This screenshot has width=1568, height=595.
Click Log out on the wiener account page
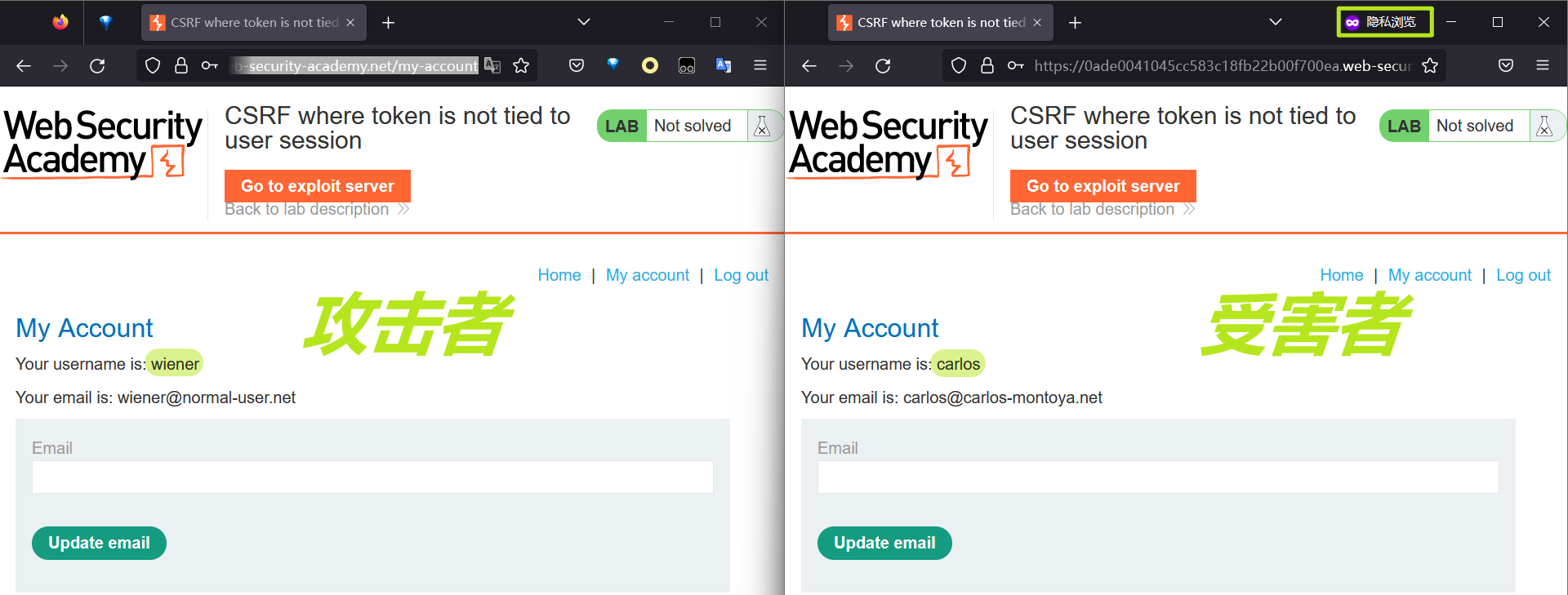741,276
